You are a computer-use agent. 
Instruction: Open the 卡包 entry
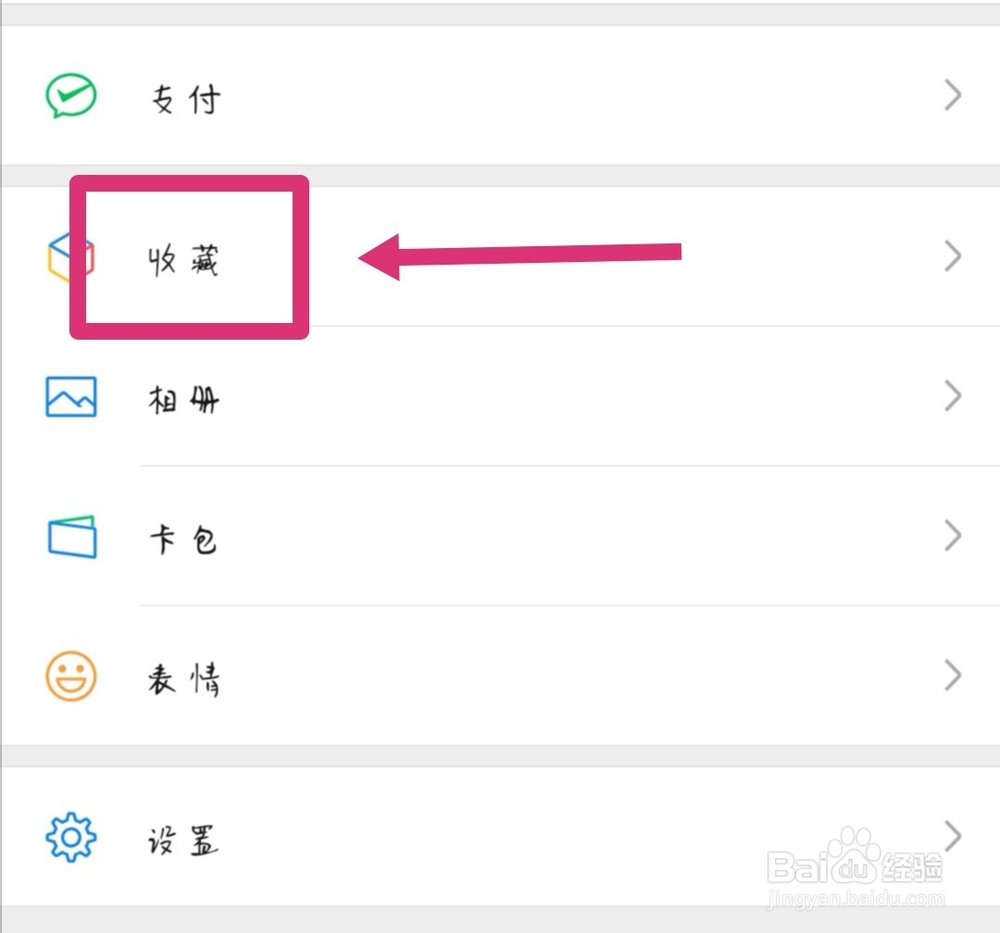point(500,536)
